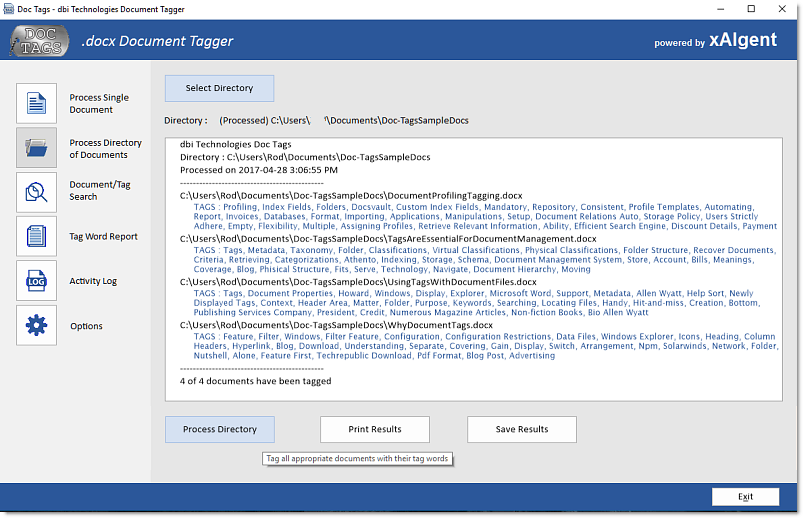803x518 pixels.
Task: Close the Doc Tags window
Action: (782, 9)
